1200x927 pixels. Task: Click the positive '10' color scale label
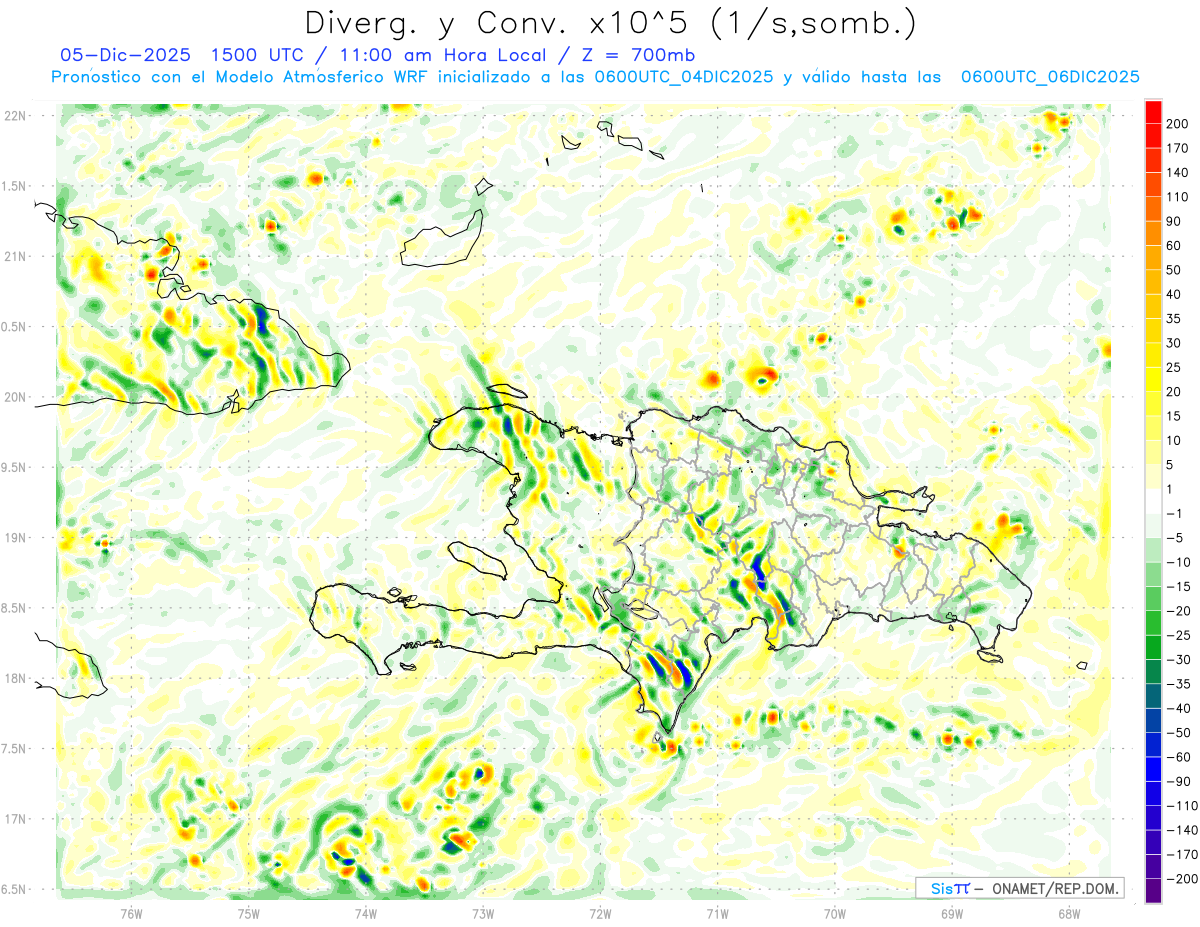[1175, 441]
